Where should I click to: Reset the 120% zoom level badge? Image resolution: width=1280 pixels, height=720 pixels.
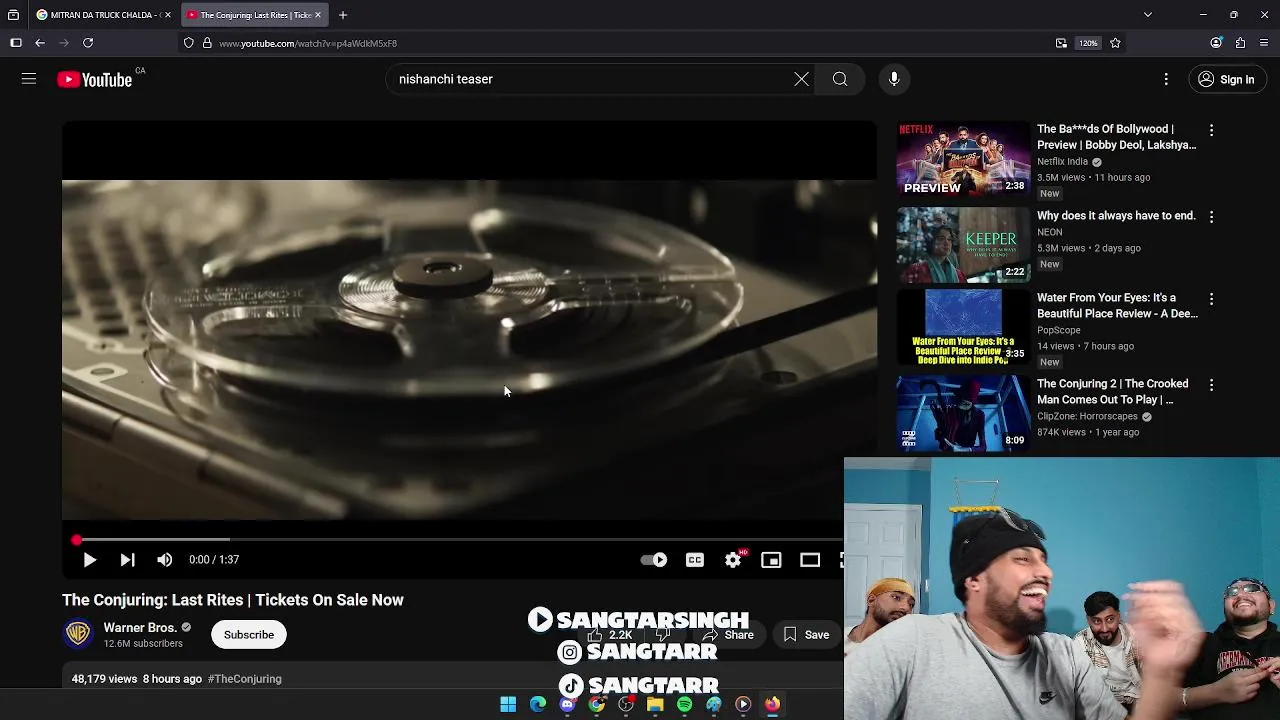1088,43
